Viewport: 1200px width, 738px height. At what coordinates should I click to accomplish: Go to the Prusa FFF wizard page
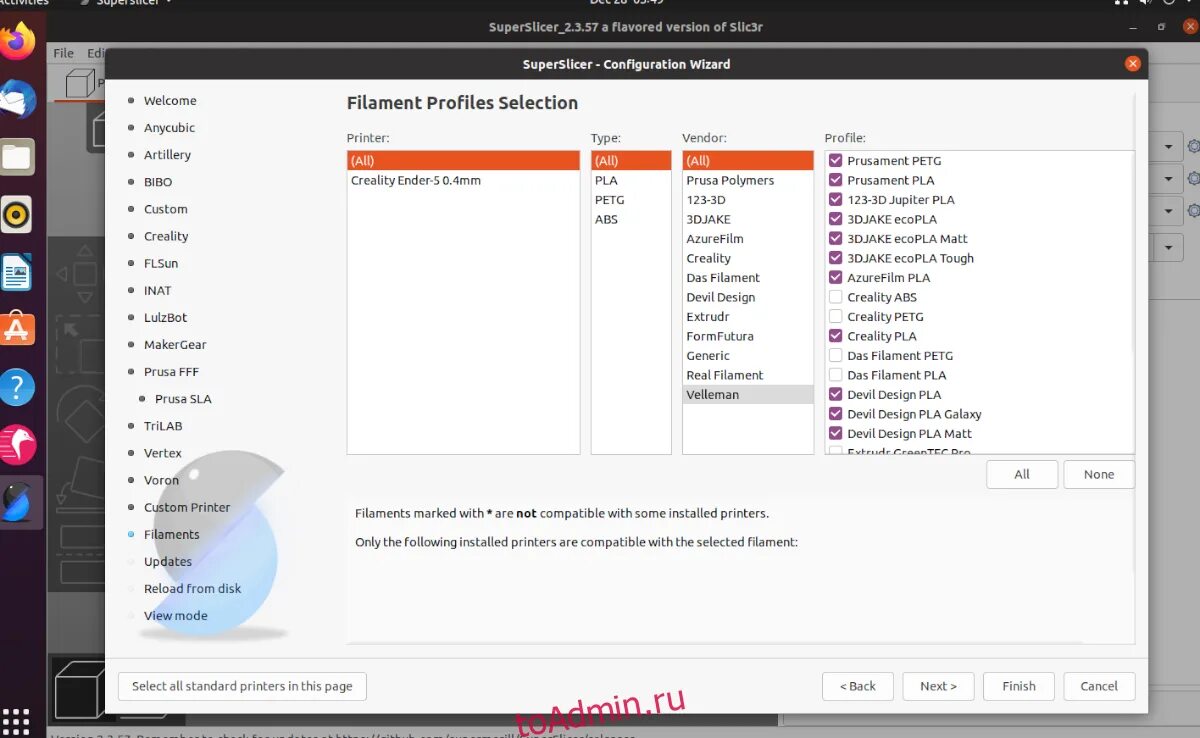pos(171,371)
